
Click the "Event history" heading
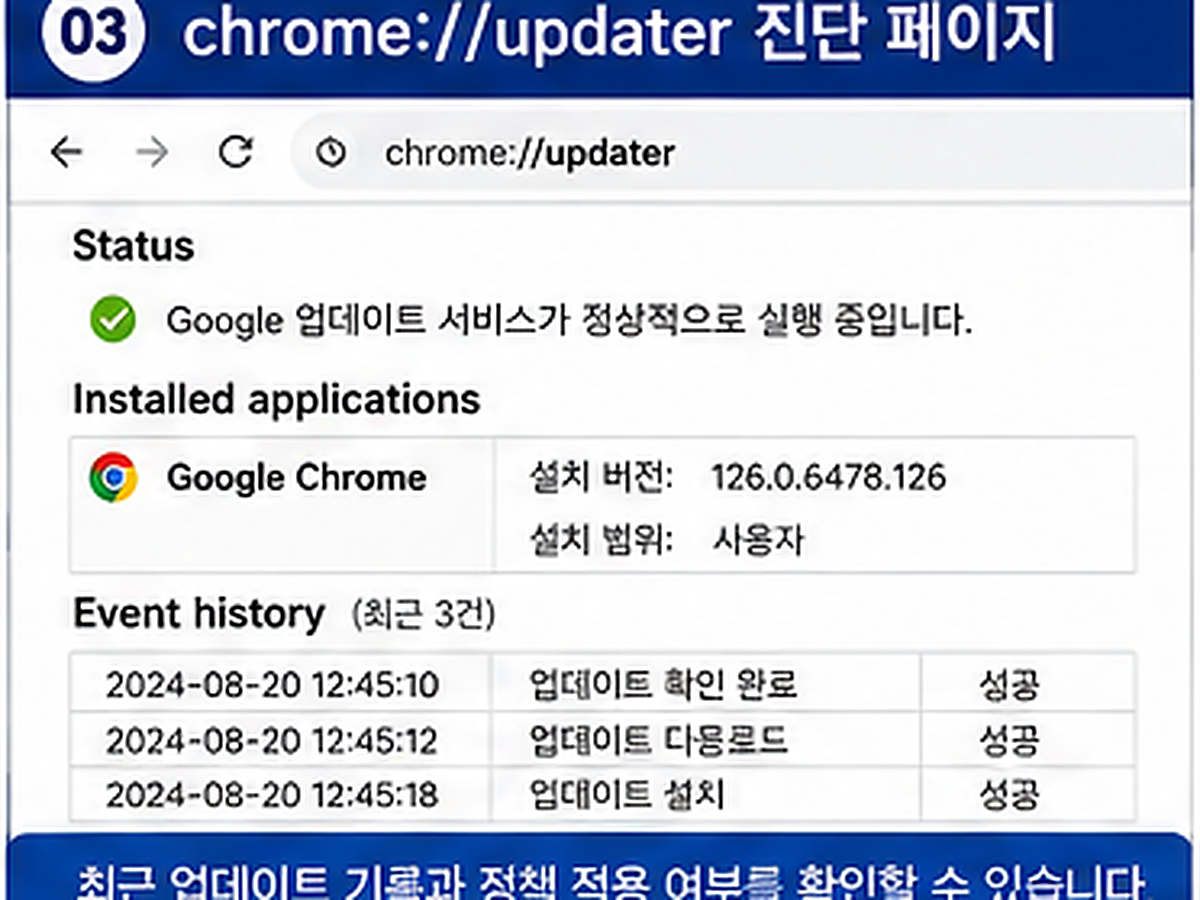pyautogui.click(x=199, y=613)
